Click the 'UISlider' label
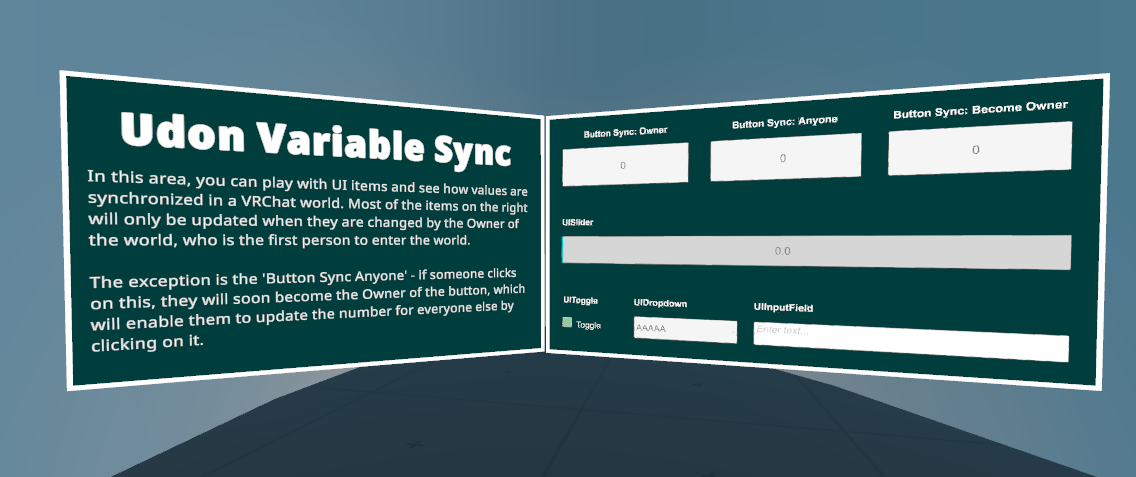Viewport: 1136px width, 477px height. (x=577, y=223)
